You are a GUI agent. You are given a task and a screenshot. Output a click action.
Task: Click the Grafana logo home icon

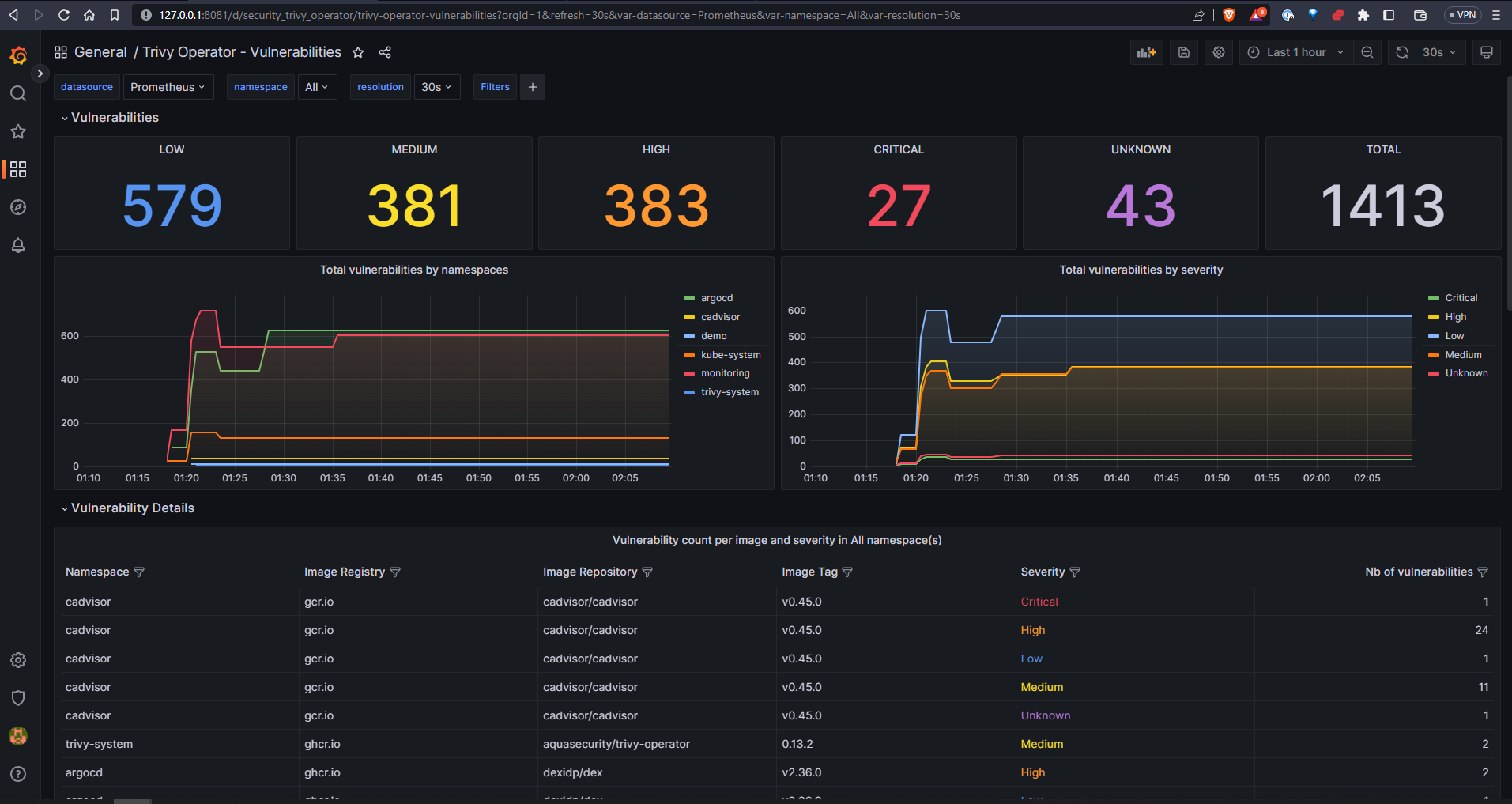point(18,55)
